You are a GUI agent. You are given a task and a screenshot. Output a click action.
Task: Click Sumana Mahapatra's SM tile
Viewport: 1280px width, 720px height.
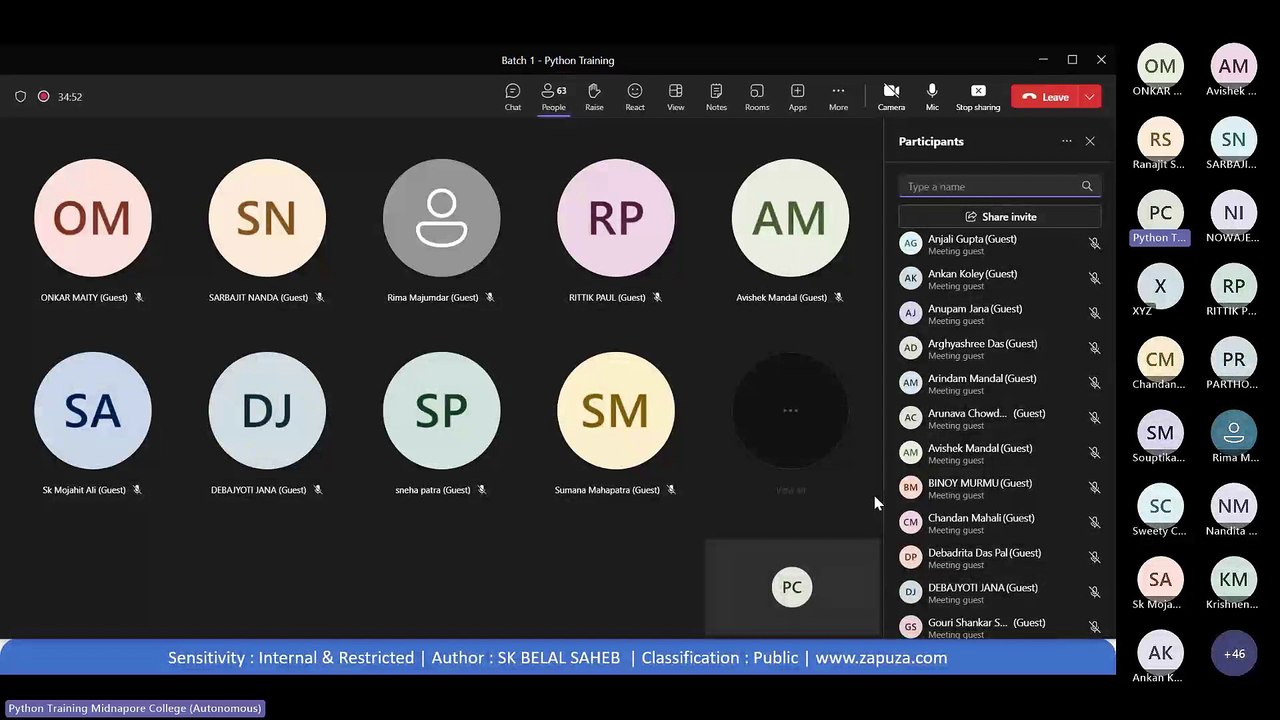(x=616, y=411)
